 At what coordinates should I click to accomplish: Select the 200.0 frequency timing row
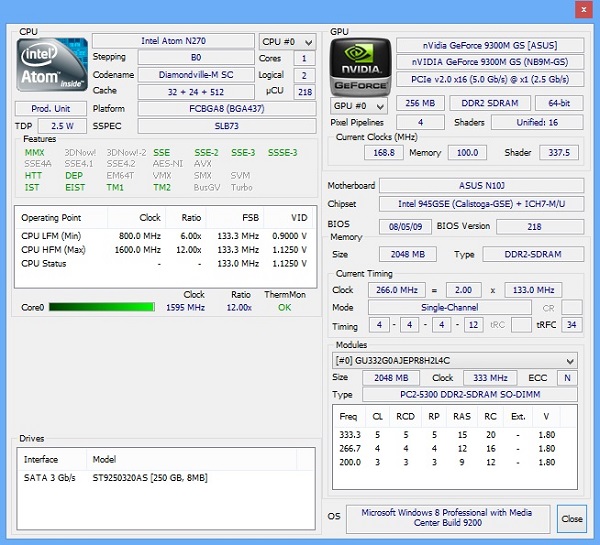pos(455,462)
